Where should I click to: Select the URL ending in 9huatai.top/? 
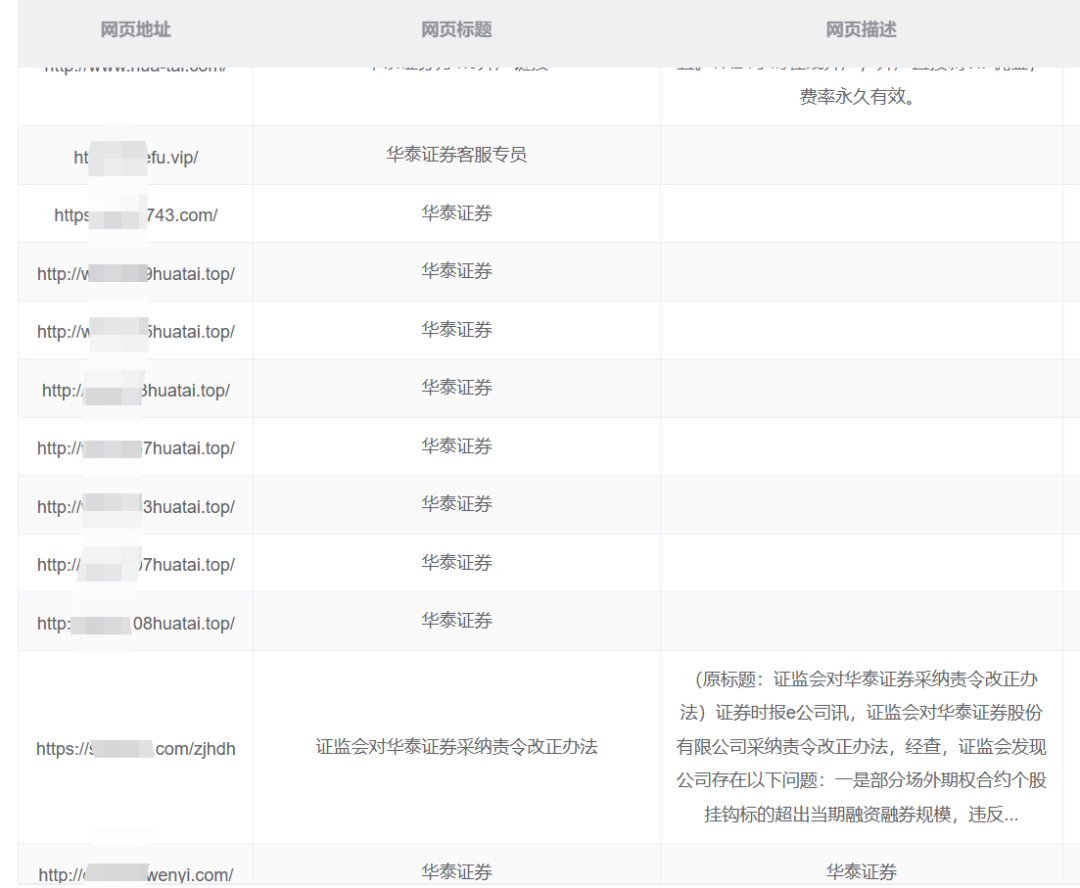(x=136, y=273)
